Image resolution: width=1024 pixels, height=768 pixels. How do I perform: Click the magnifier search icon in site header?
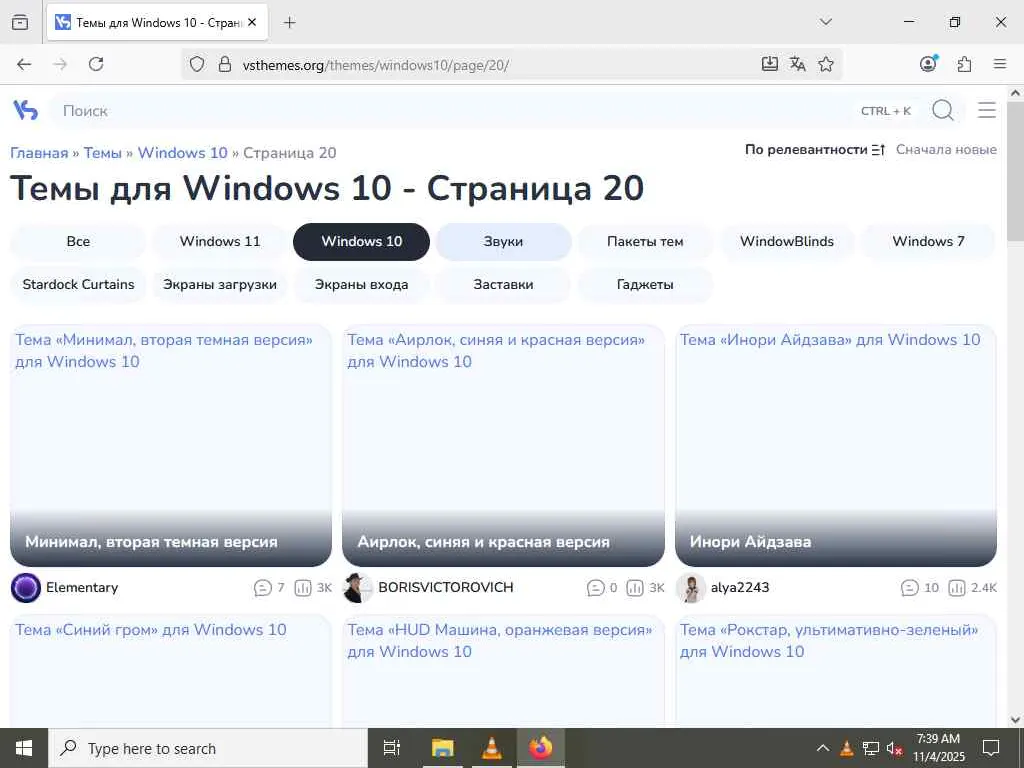point(942,110)
